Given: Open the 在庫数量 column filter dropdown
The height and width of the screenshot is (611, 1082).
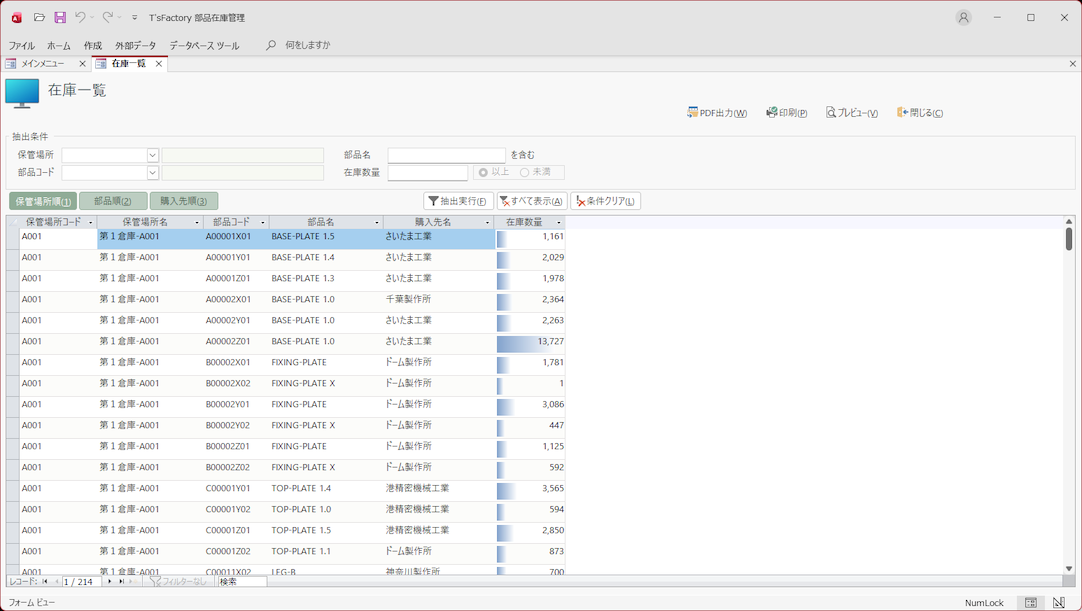Looking at the screenshot, I should pos(559,222).
